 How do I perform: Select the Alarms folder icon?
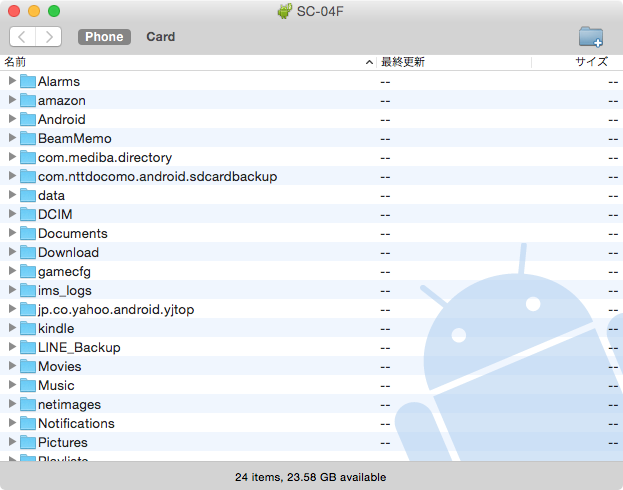coord(28,81)
